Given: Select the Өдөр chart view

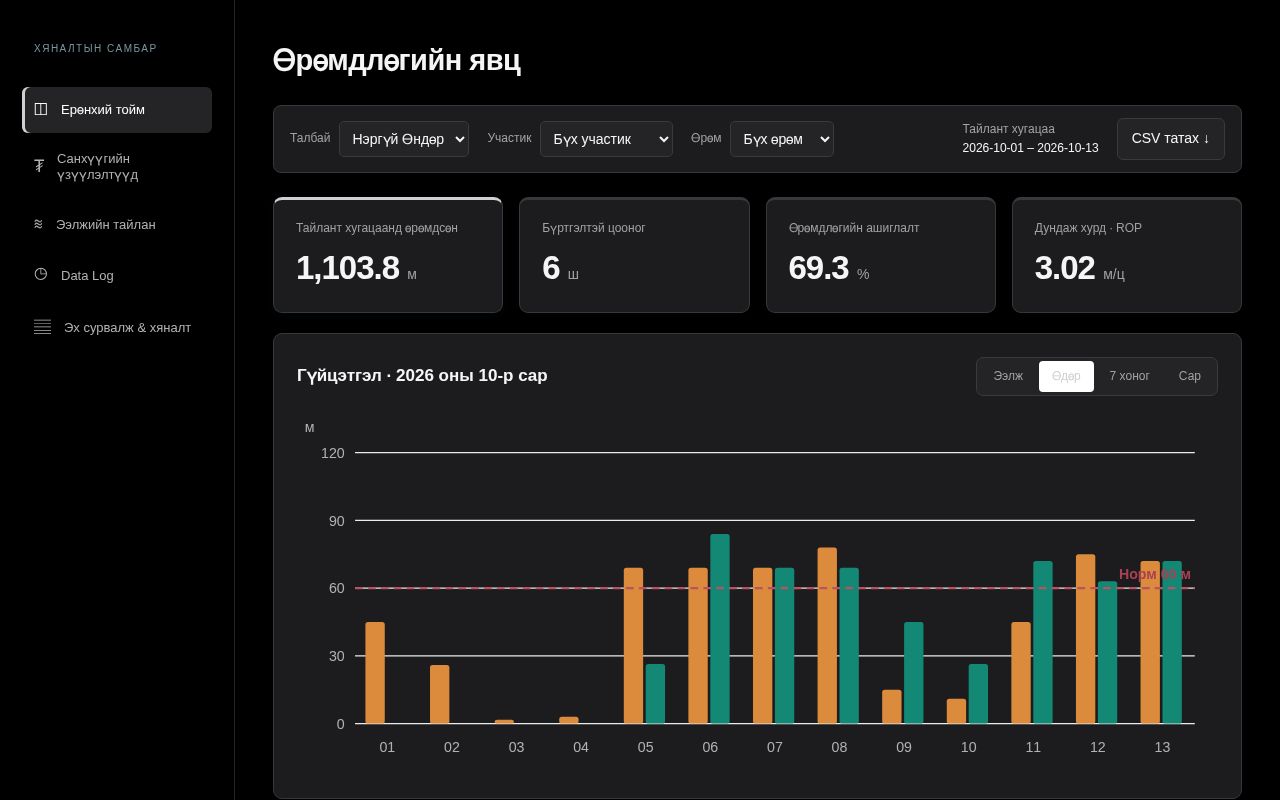Looking at the screenshot, I should (1066, 376).
